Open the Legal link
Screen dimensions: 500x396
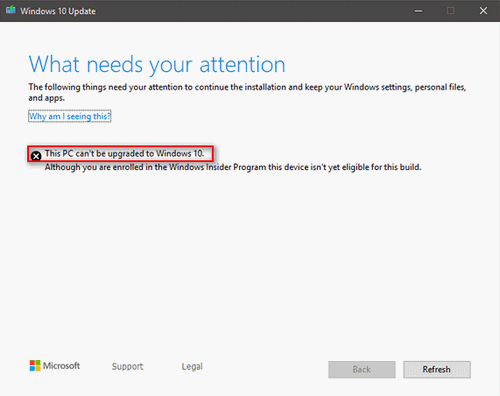coord(192,366)
